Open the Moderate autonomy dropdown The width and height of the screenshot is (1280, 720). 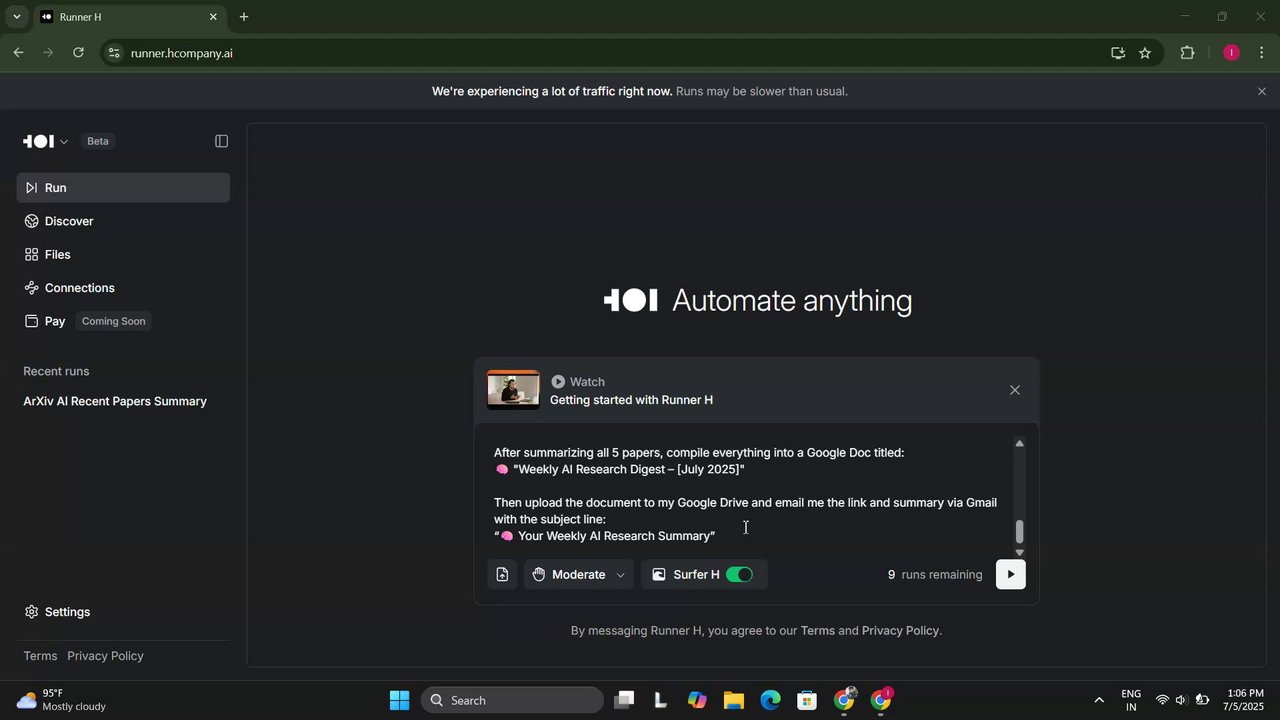[578, 575]
